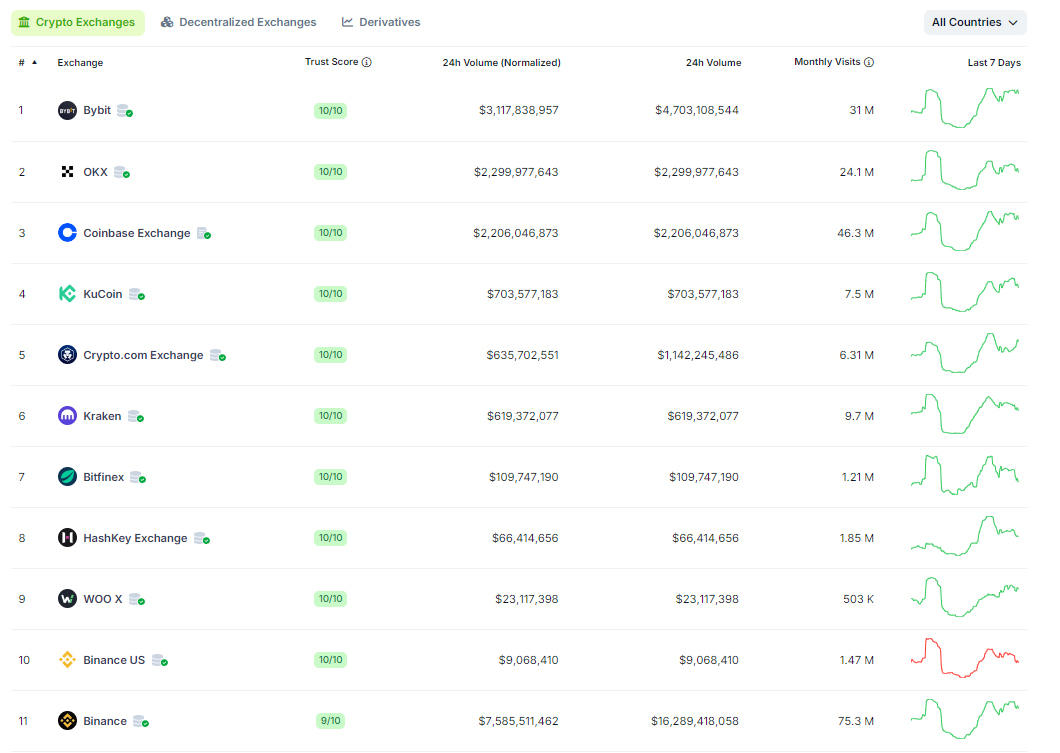Click the HashKey Exchange logo
The height and width of the screenshot is (753, 1060).
click(x=67, y=537)
